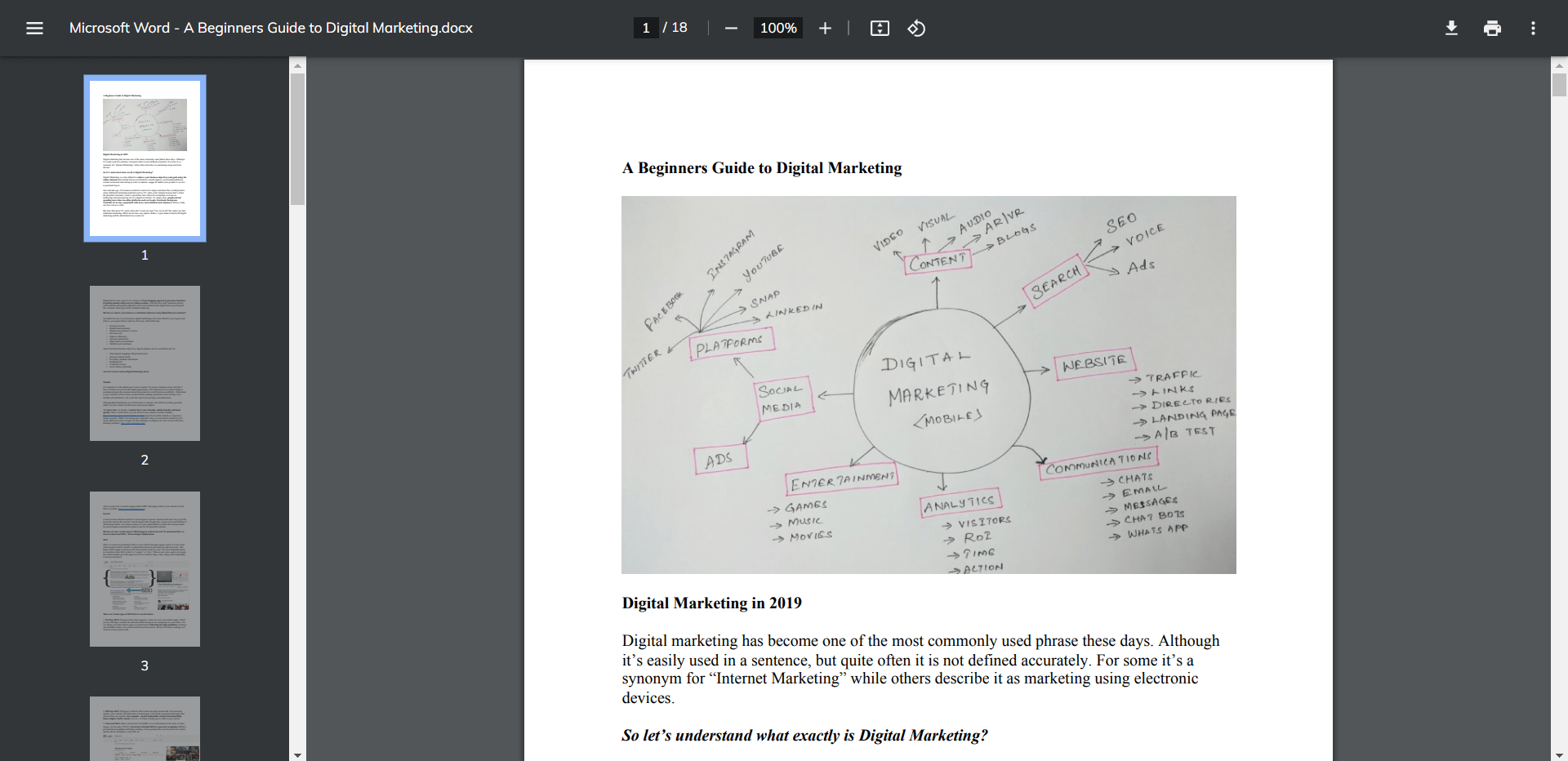Click the zoom in plus icon
The height and width of the screenshot is (761, 1568).
point(825,29)
